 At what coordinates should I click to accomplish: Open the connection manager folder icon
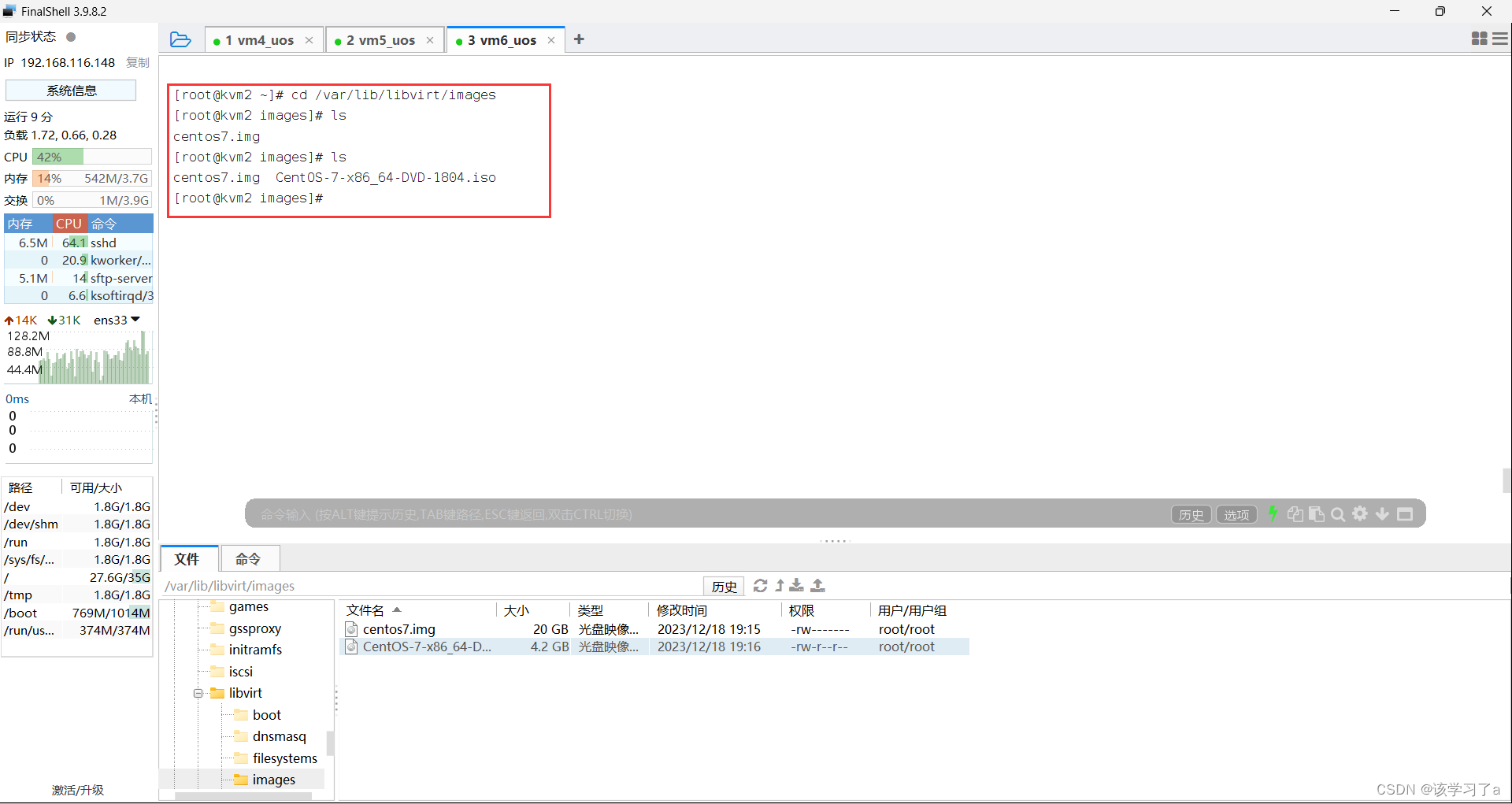click(180, 39)
